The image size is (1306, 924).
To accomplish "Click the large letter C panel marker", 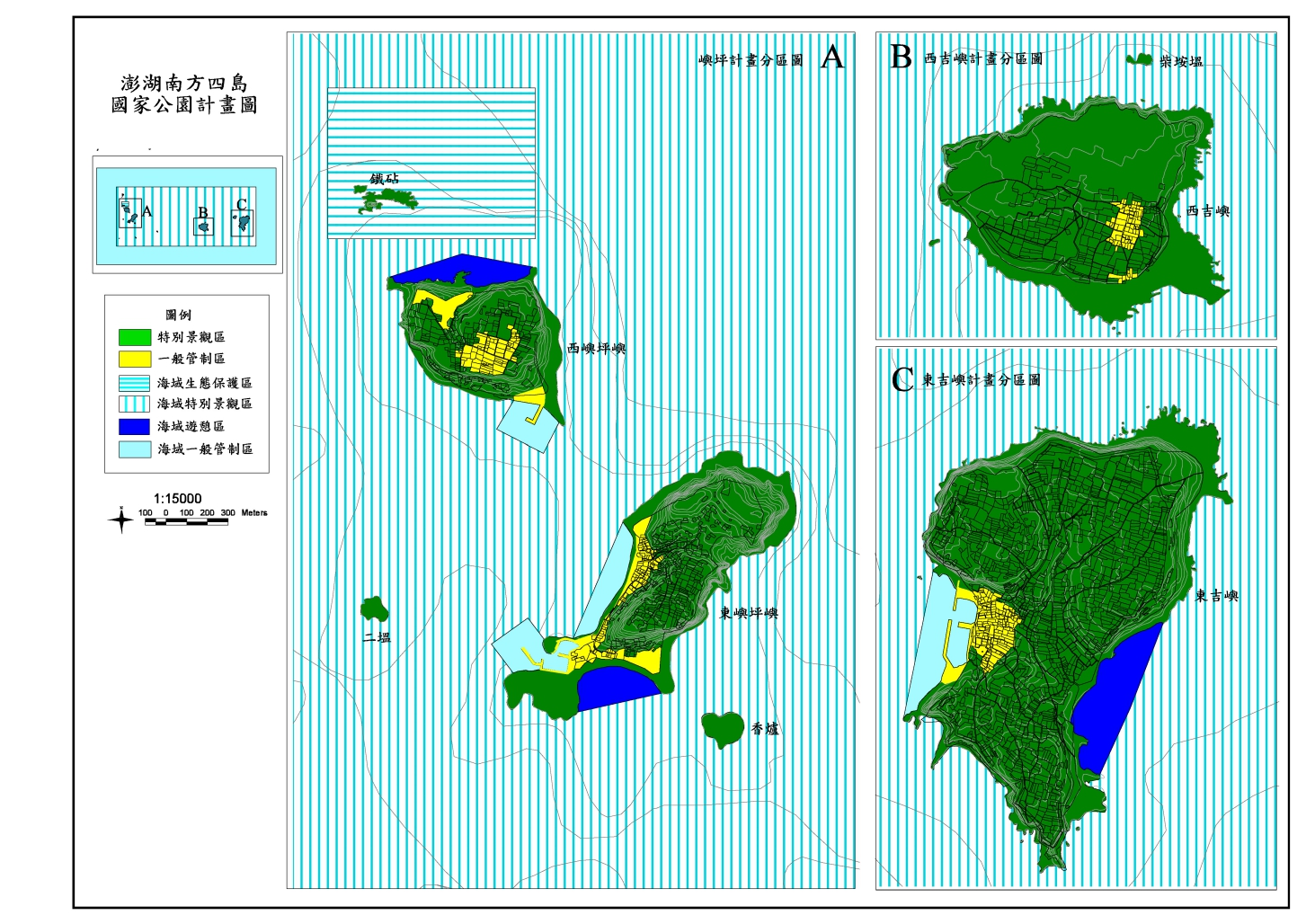I will click(902, 379).
